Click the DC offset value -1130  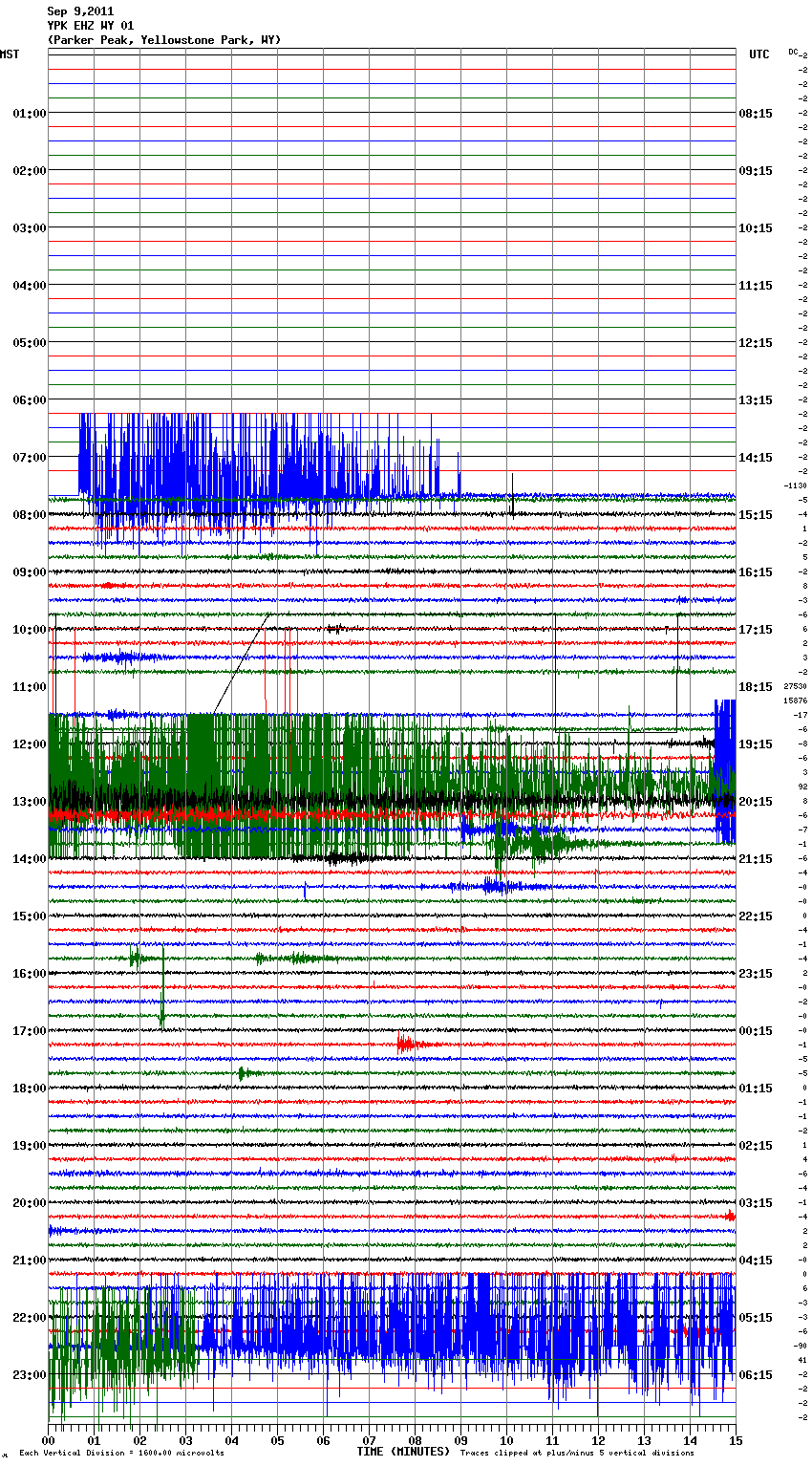tap(795, 485)
